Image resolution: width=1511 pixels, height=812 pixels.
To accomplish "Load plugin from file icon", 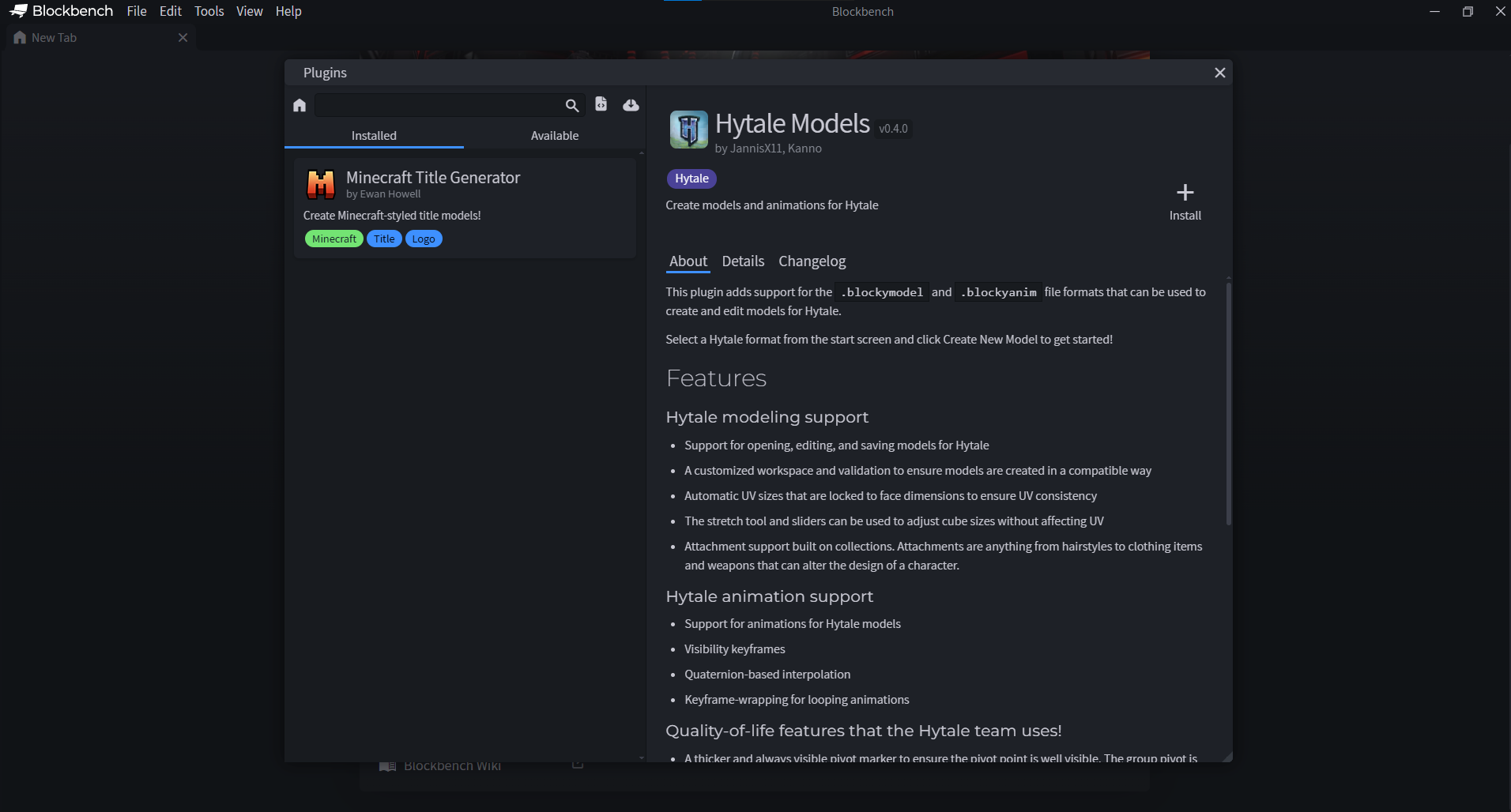I will click(601, 104).
